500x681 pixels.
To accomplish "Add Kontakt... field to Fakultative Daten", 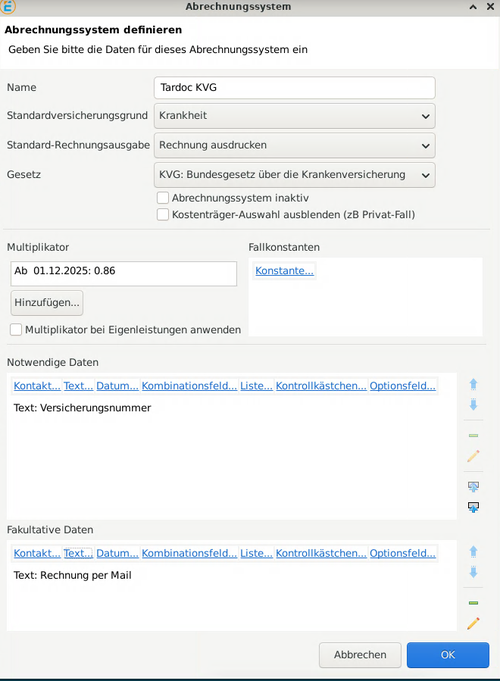I will tap(37, 553).
